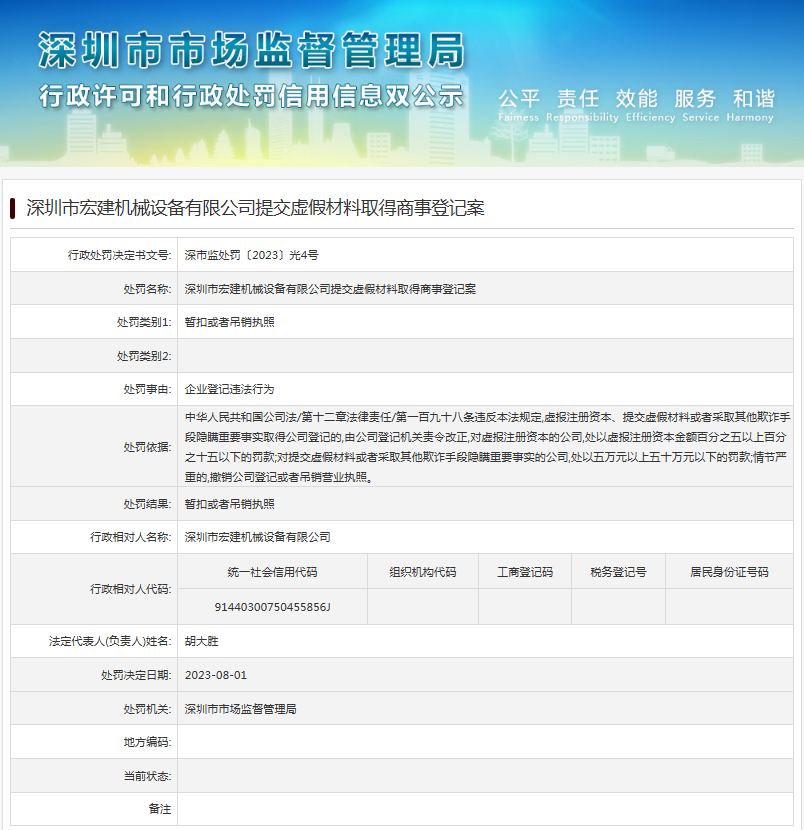Screen dimensions: 804x830
Task: Select the 处罚事由 label
Action: 147,390
